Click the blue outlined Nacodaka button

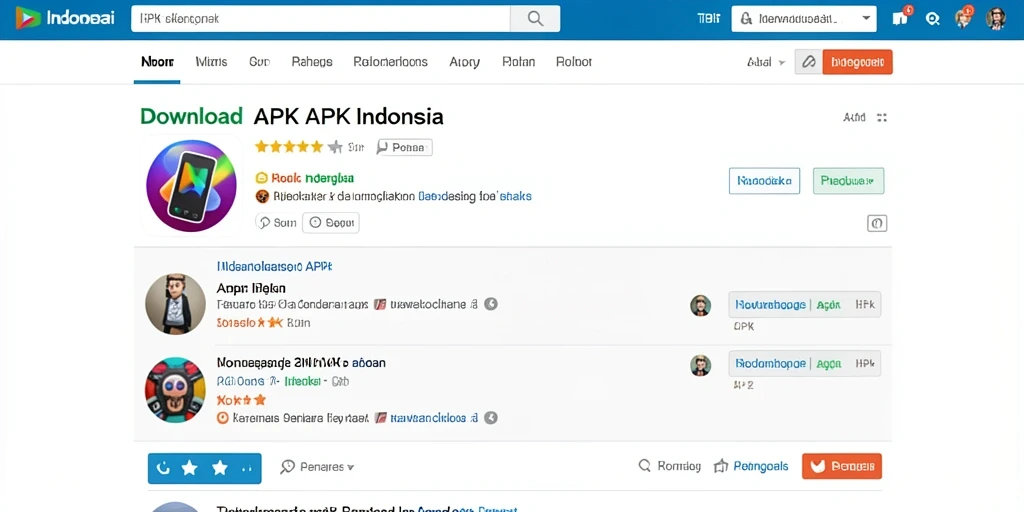[x=764, y=181]
